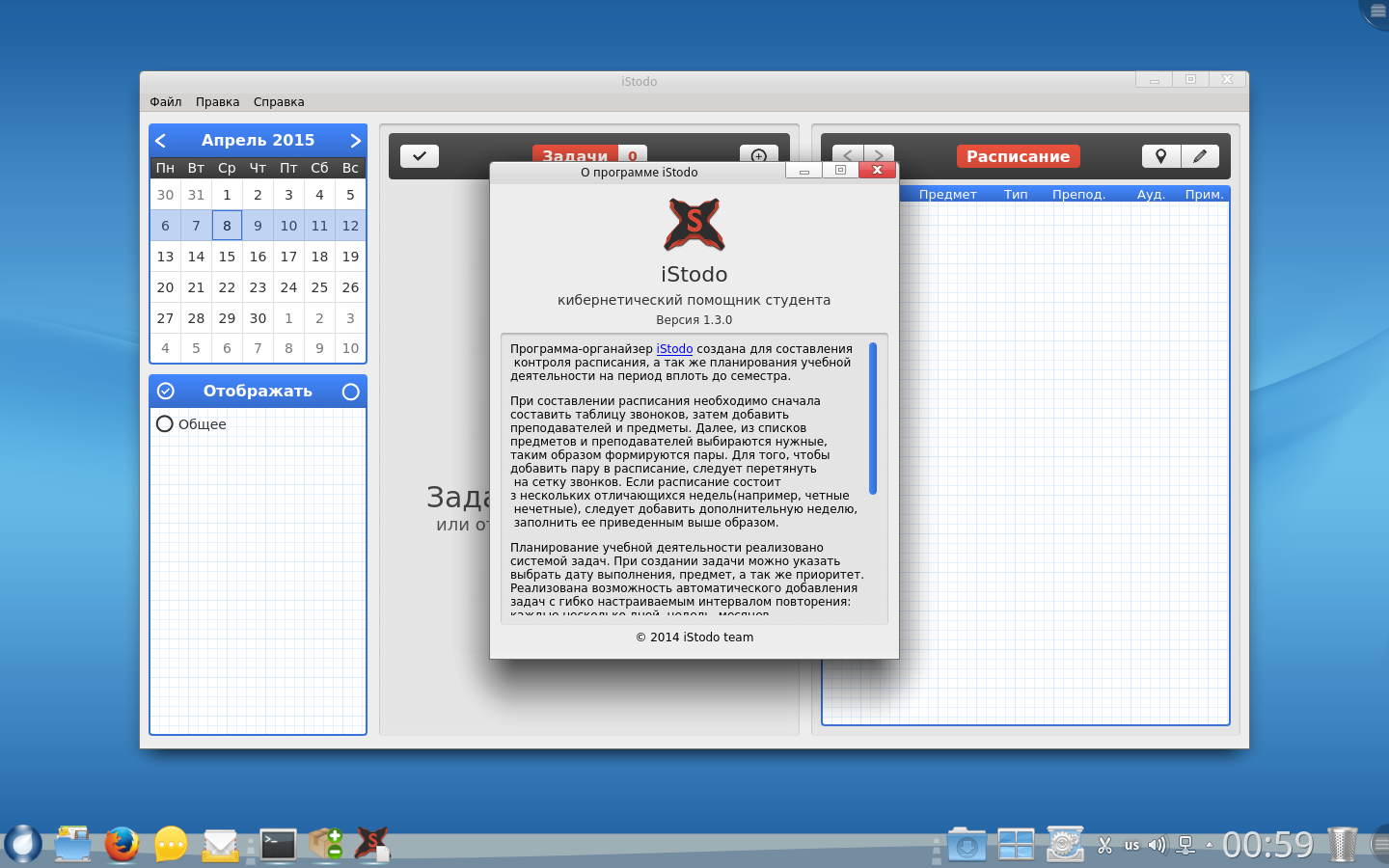
Task: Open the volume control in the tray
Action: (x=1157, y=846)
